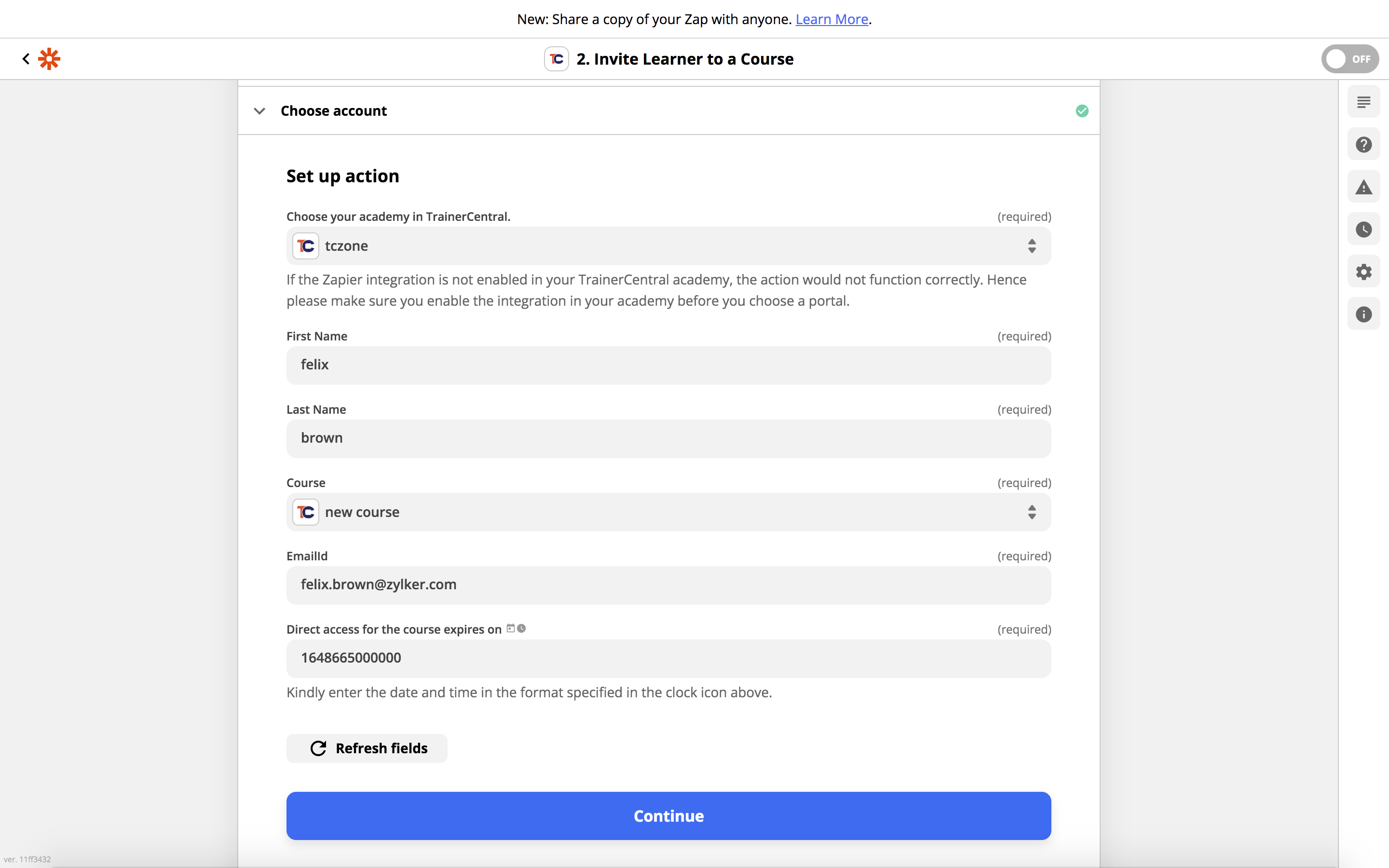Image resolution: width=1389 pixels, height=868 pixels.
Task: Open the academy dropdown showing tczone
Action: pyautogui.click(x=668, y=246)
